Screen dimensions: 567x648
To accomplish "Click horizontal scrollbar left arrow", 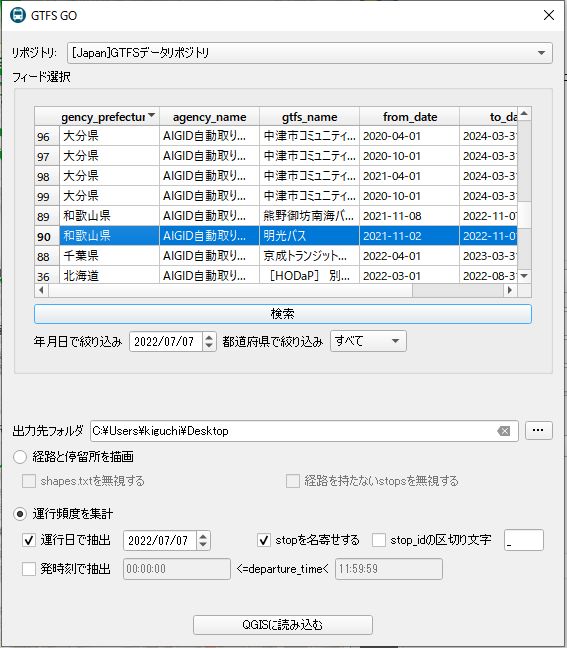I will click(x=41, y=290).
